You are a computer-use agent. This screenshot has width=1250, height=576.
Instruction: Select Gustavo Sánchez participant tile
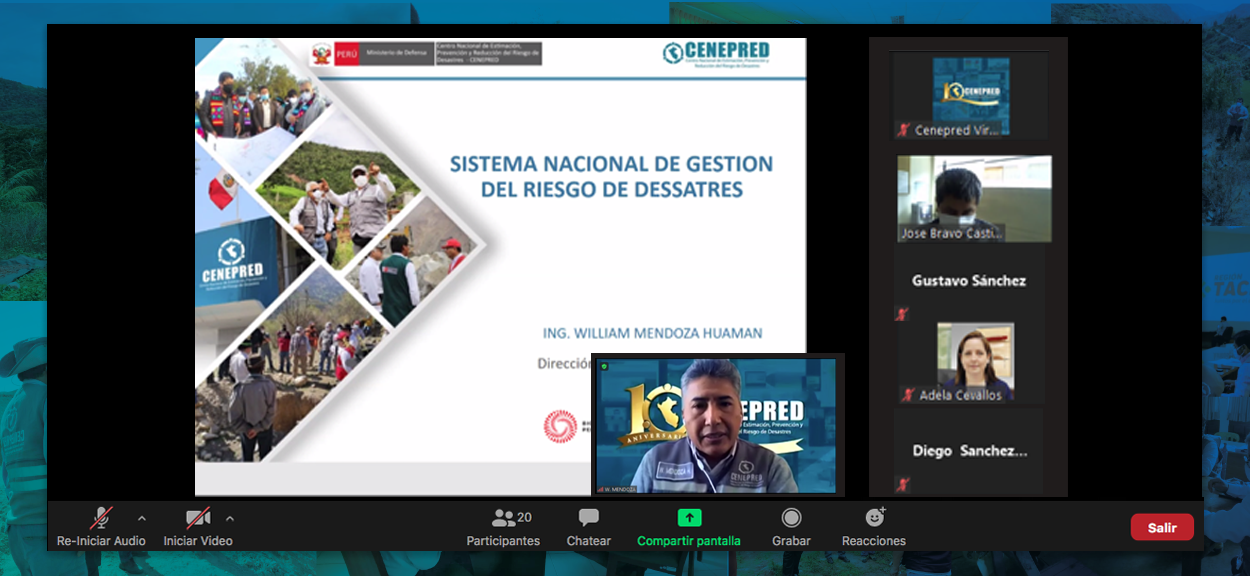coord(969,285)
